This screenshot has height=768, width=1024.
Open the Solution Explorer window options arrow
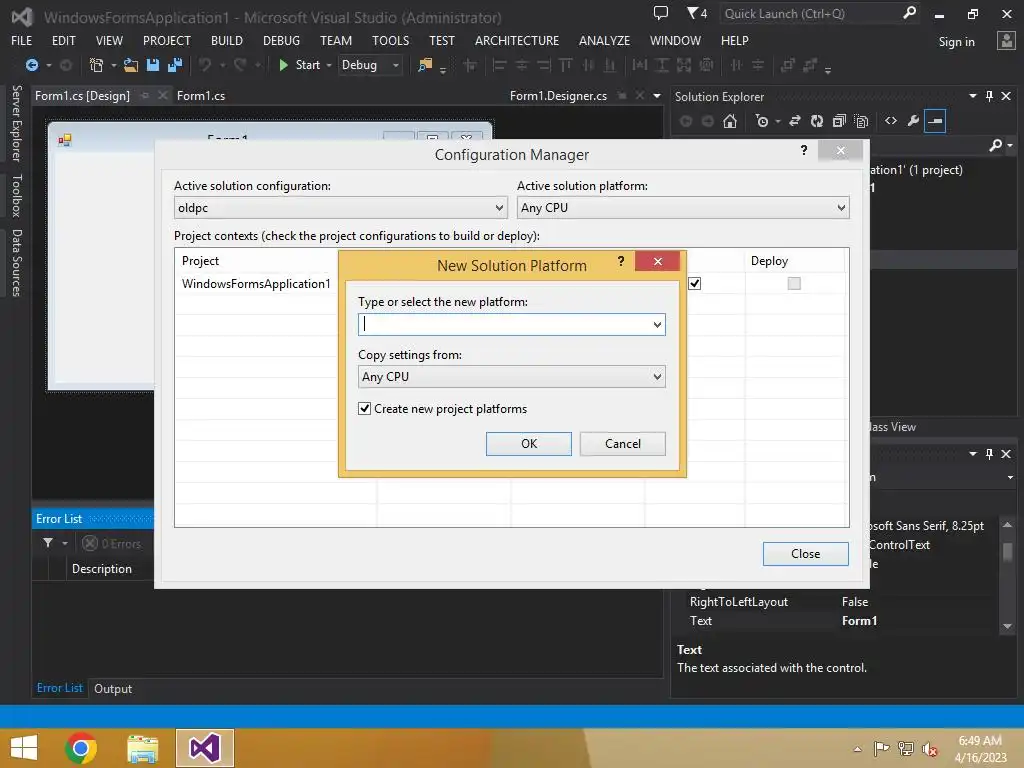pos(973,96)
